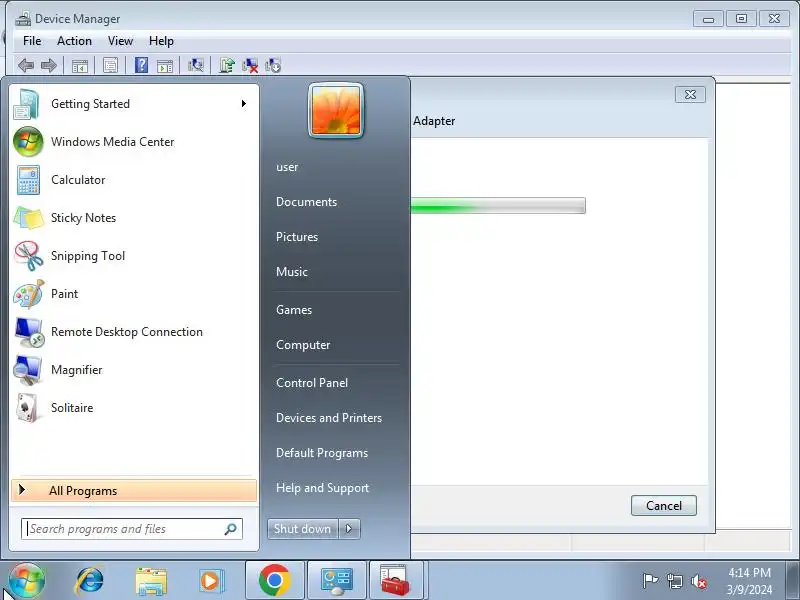Open Computer
The height and width of the screenshot is (600, 800).
303,345
